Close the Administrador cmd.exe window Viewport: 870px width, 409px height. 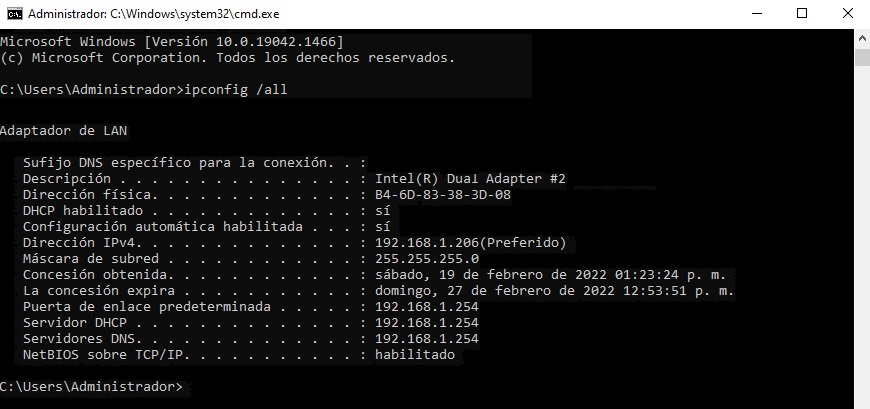(847, 14)
